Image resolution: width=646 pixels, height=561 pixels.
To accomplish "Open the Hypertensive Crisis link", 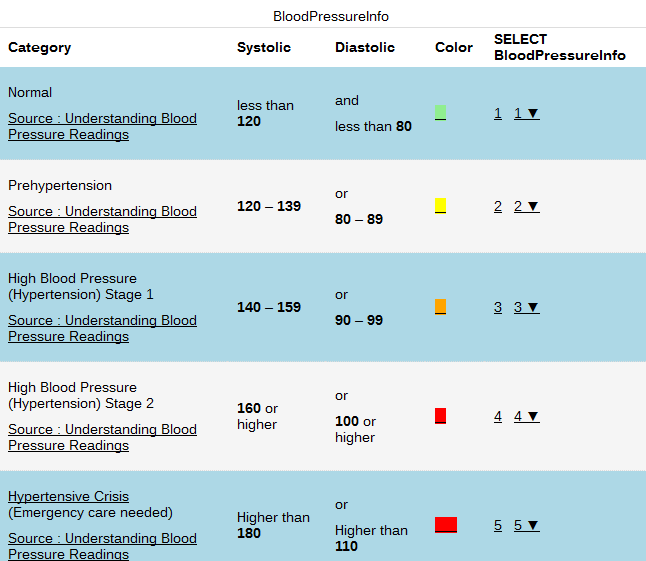I will 68,497.
